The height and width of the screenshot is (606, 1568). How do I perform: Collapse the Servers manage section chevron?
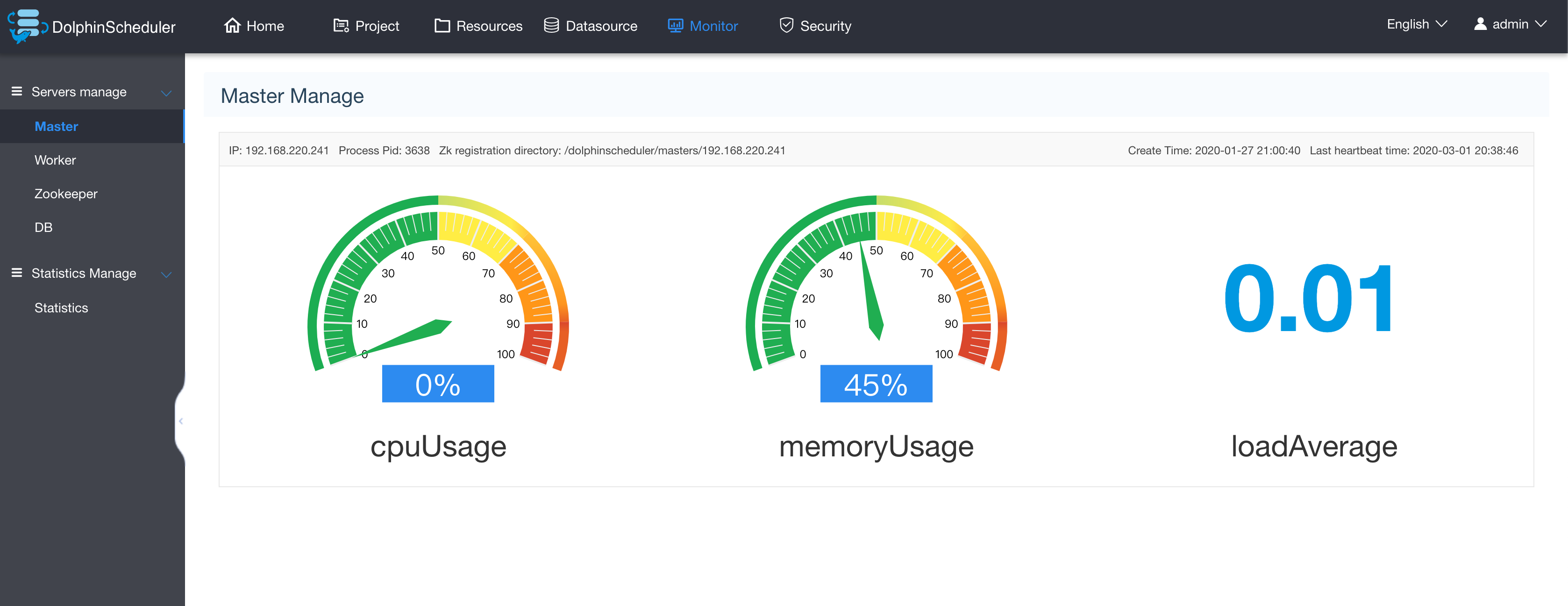[165, 93]
